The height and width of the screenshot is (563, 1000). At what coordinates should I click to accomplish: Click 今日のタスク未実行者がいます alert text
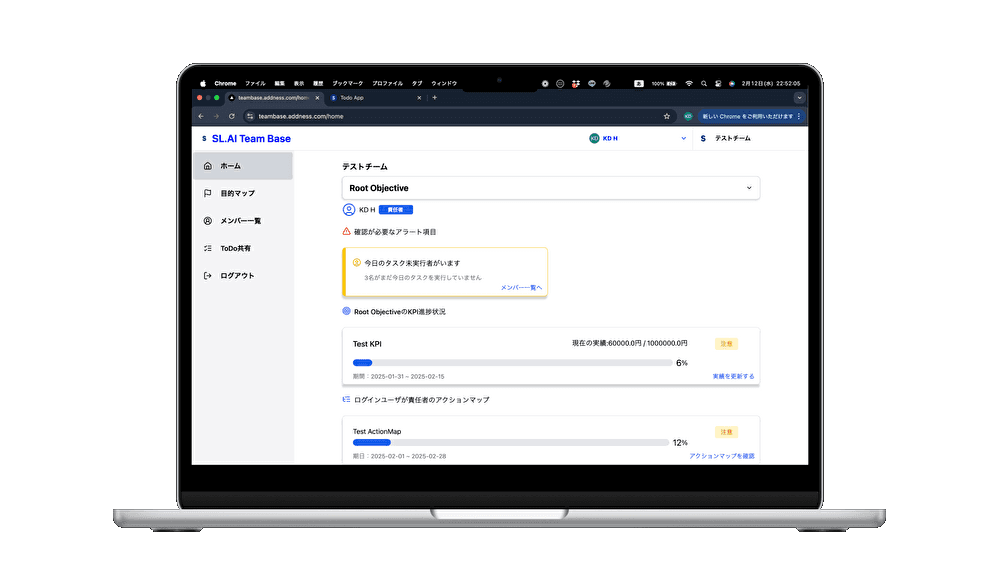[412, 263]
